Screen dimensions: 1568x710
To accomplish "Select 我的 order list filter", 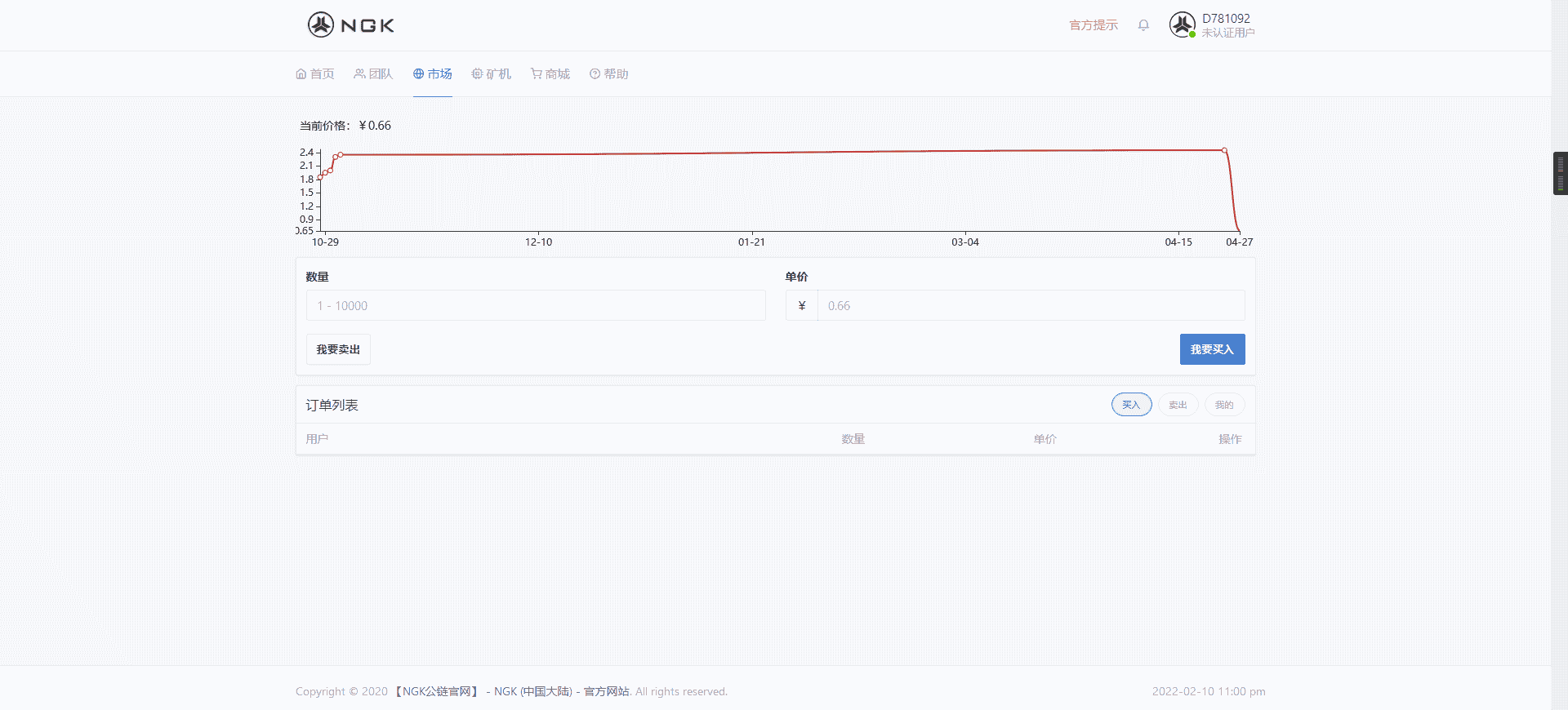I will (1224, 405).
